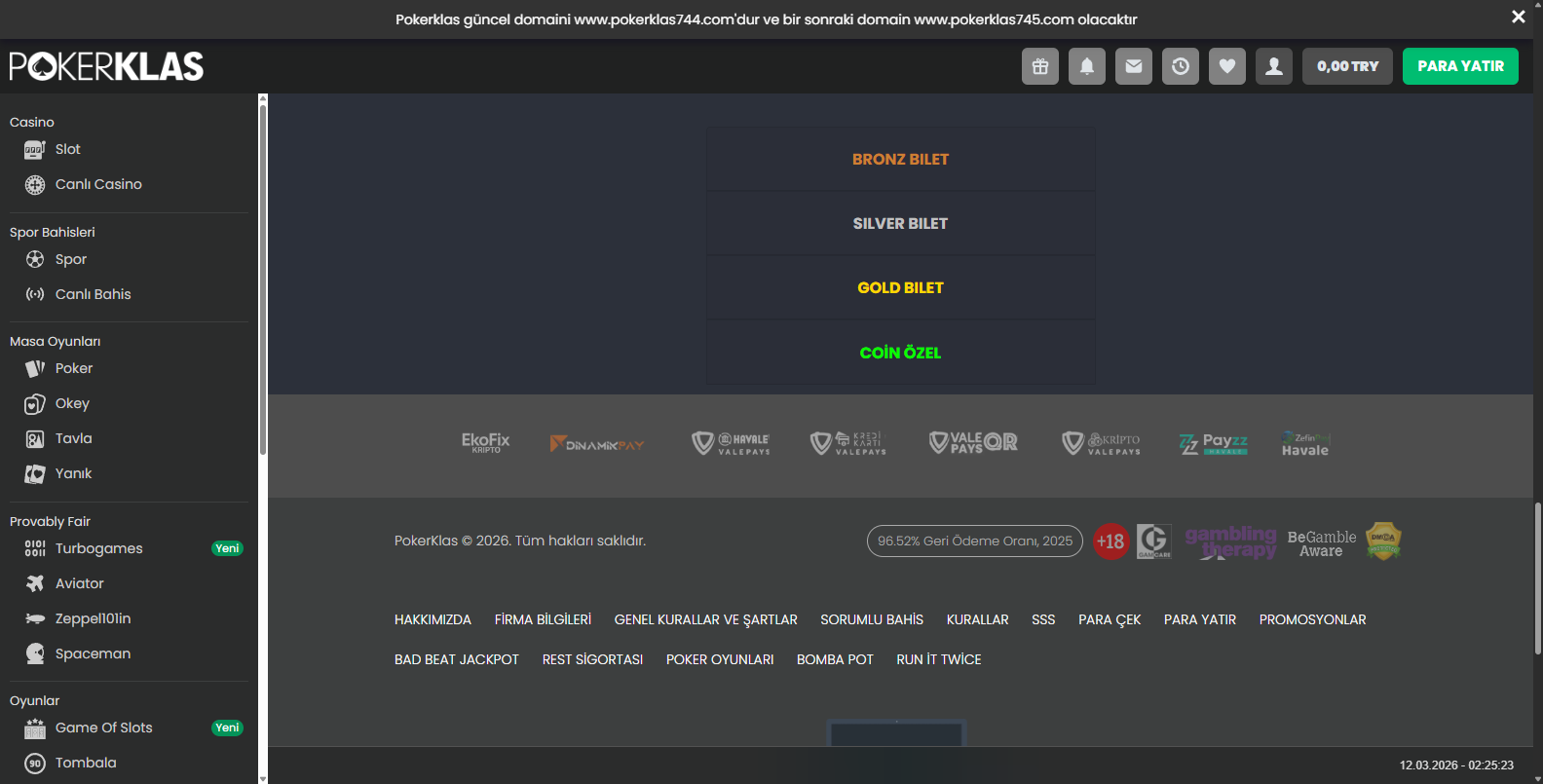Open the BAD BEAT JACKPOT link

click(457, 659)
